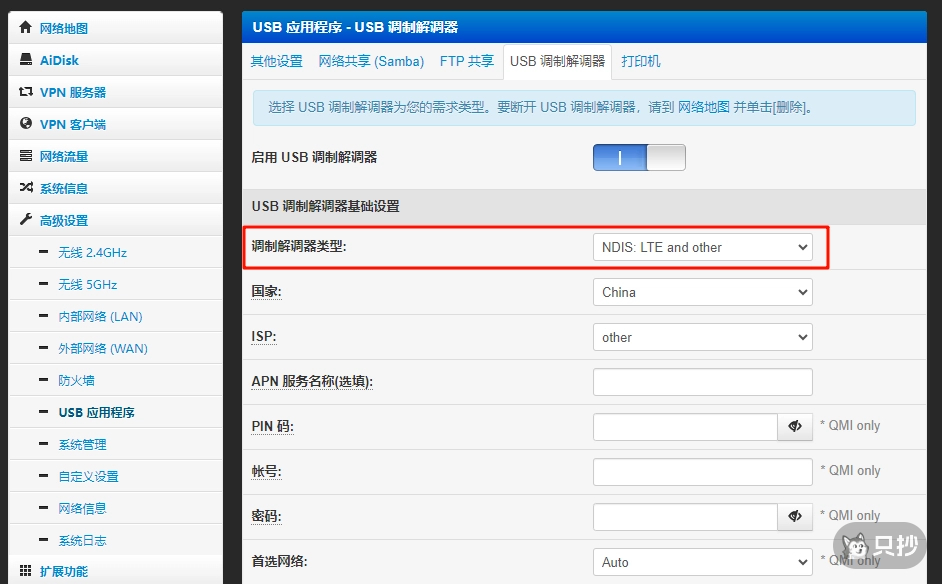Expand the 首选网络 Auto dropdown
The image size is (942, 584).
(x=703, y=562)
